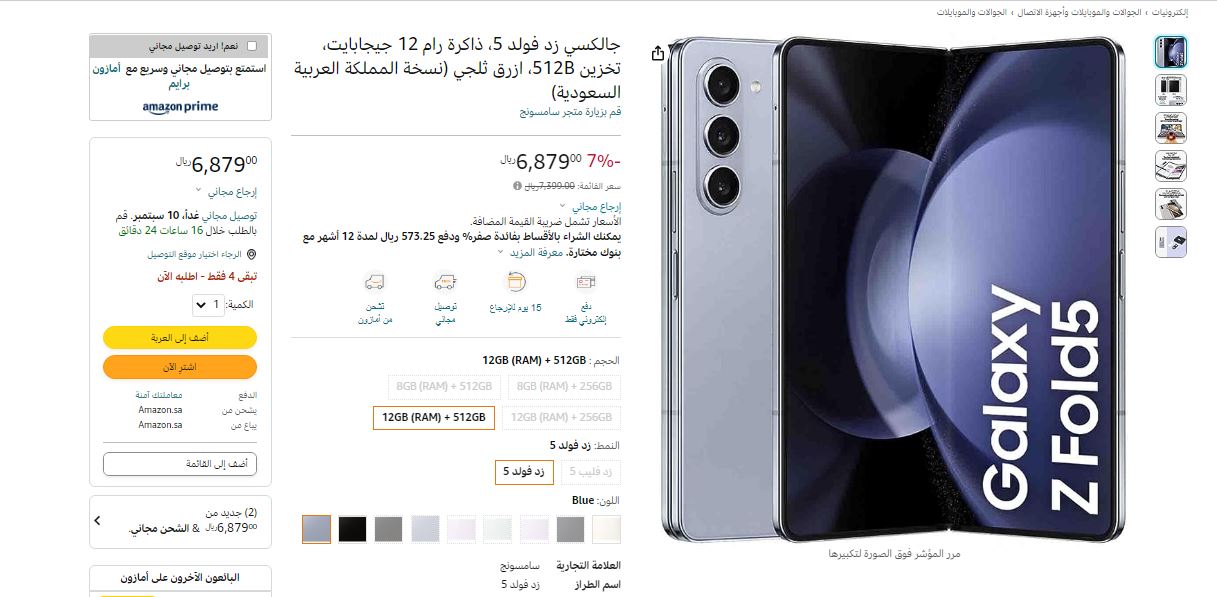Tick the free delivery Prime checkbox
The height and width of the screenshot is (597, 1217).
[251, 46]
